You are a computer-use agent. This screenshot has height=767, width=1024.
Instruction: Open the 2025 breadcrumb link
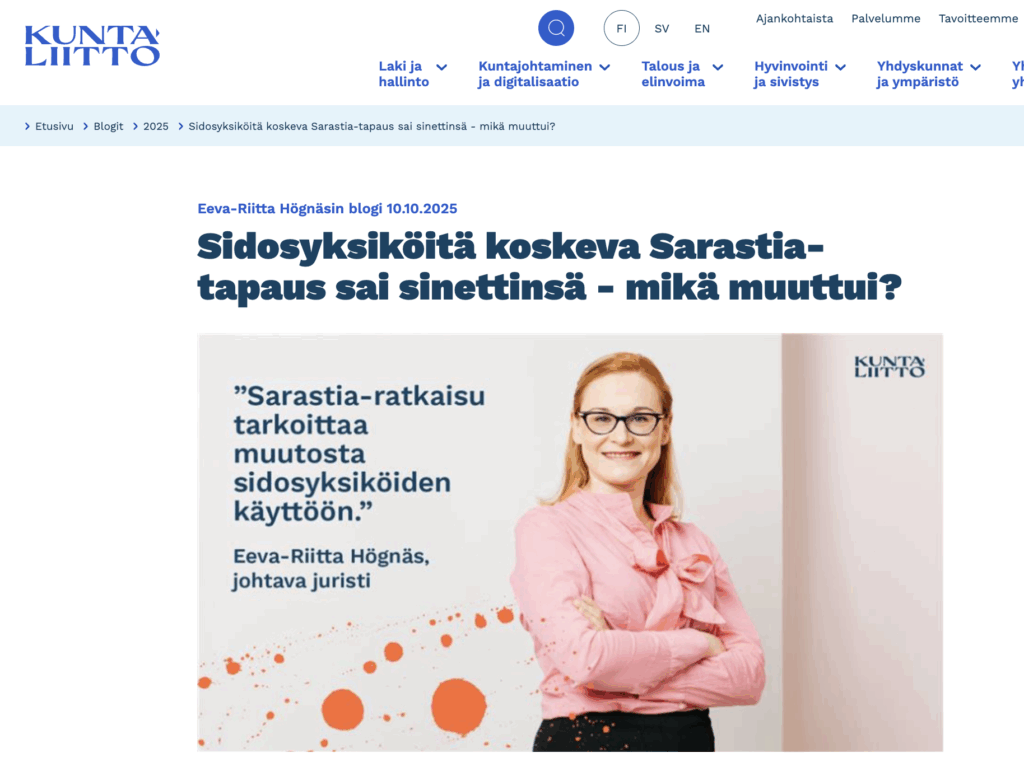point(155,126)
